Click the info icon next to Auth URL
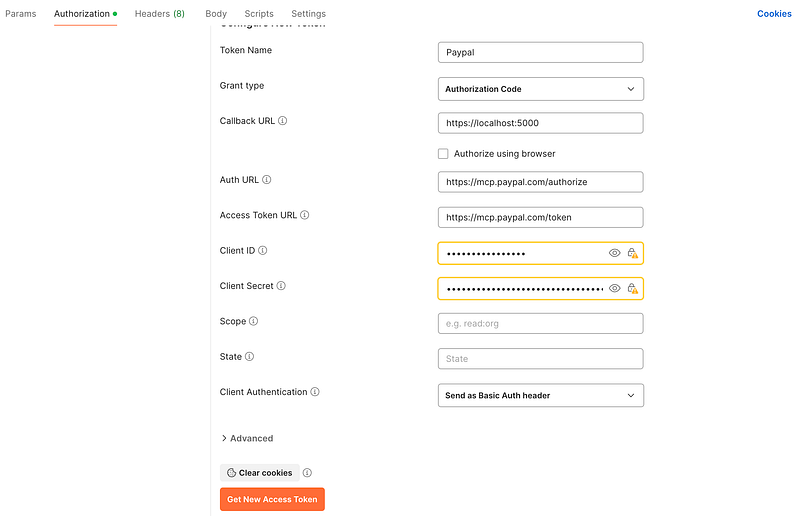 (x=266, y=180)
